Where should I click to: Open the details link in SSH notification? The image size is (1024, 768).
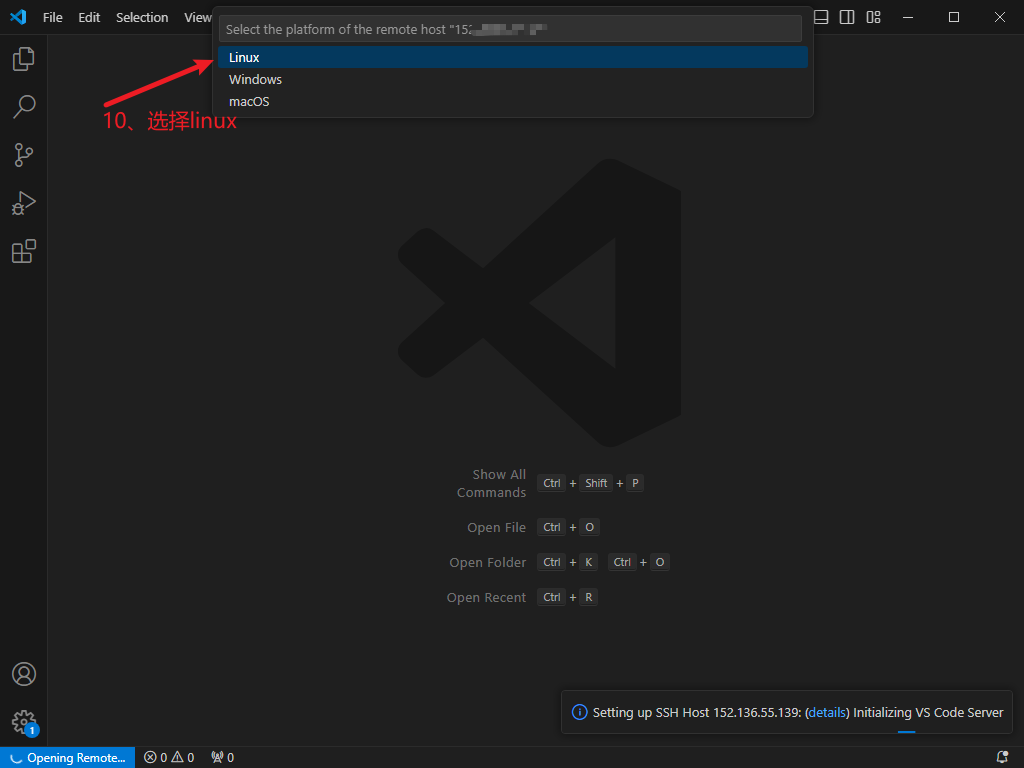[x=827, y=712]
